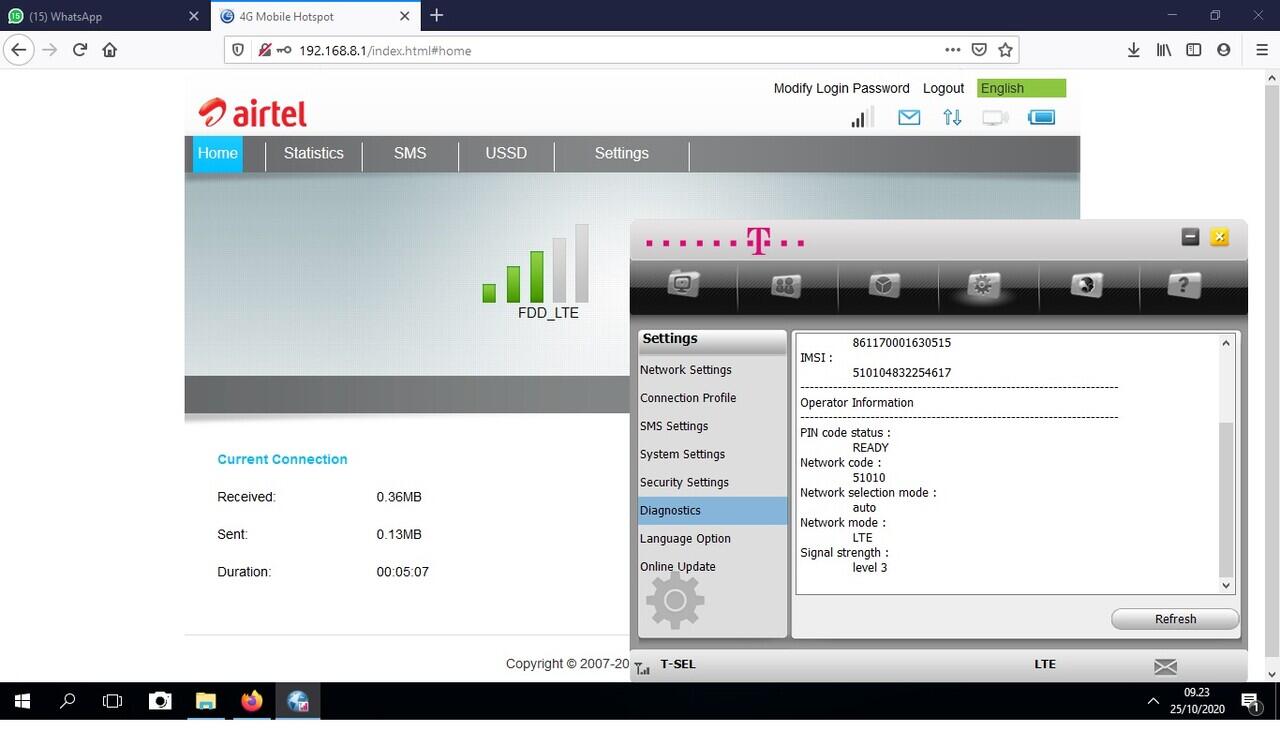Click the Pocket save icon
Screen dimensions: 1280x731
980,50
